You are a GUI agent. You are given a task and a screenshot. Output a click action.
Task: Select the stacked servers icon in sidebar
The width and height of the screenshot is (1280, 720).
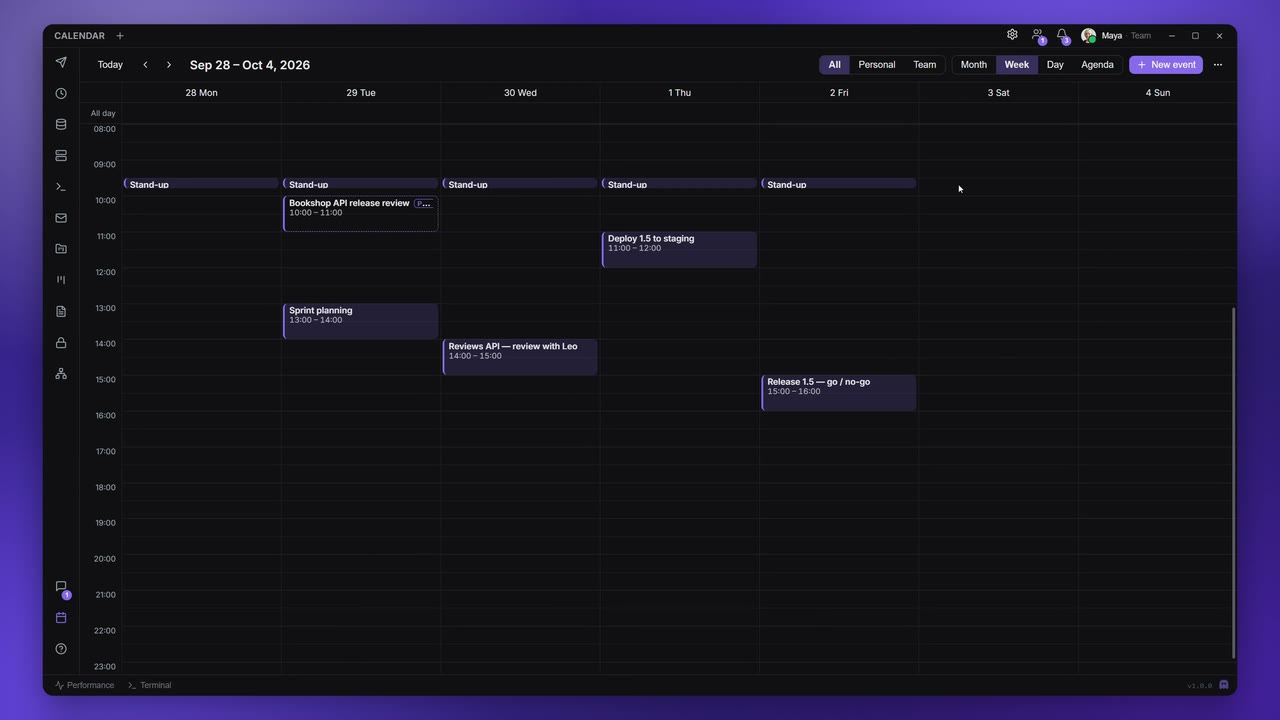[x=61, y=156]
